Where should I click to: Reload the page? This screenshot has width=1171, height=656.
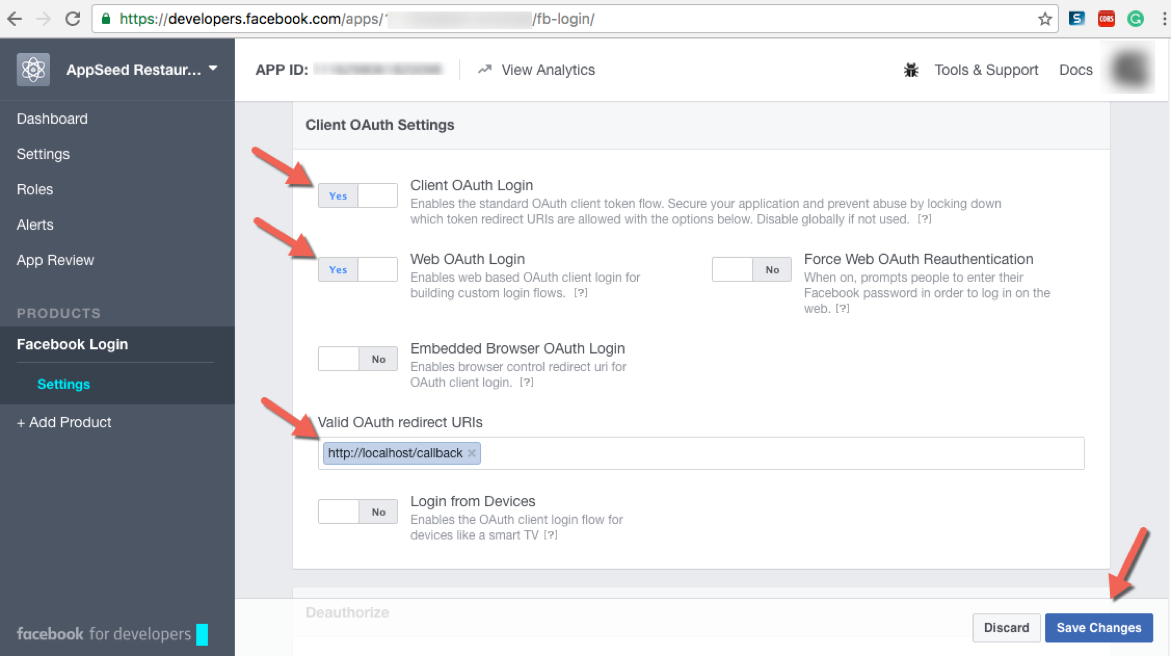coord(72,19)
